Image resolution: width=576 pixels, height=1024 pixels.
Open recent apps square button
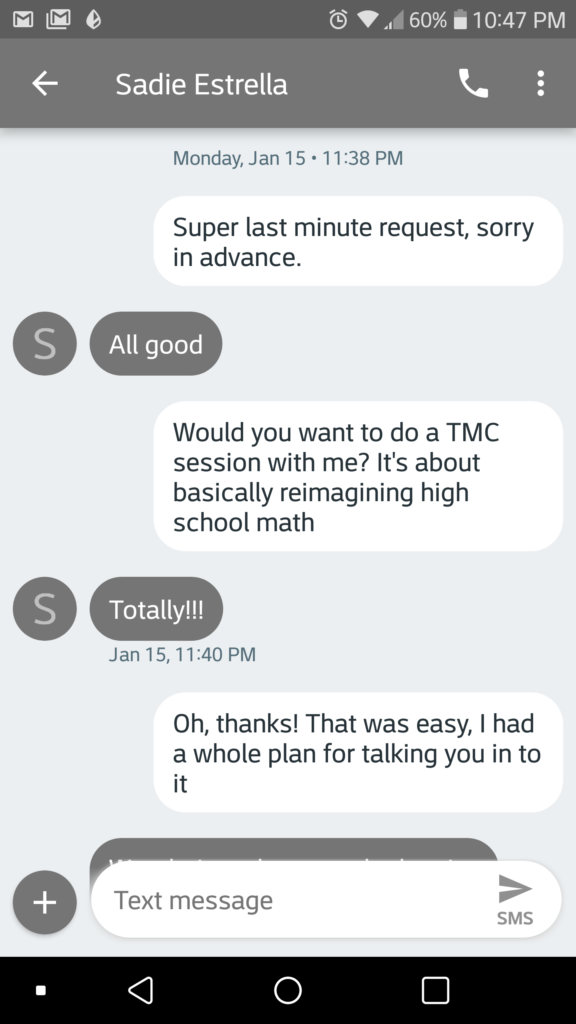tap(436, 990)
